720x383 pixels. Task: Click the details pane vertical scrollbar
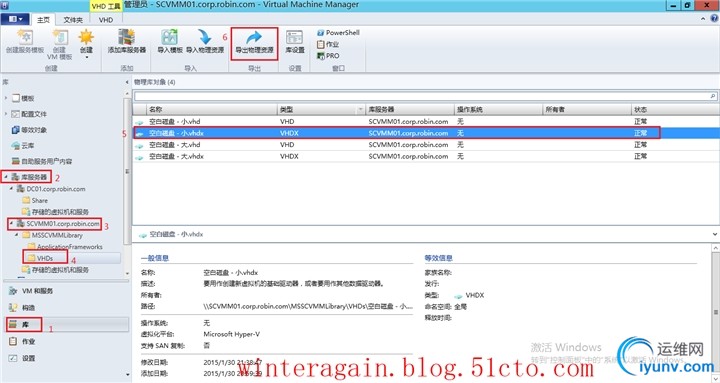[715, 312]
